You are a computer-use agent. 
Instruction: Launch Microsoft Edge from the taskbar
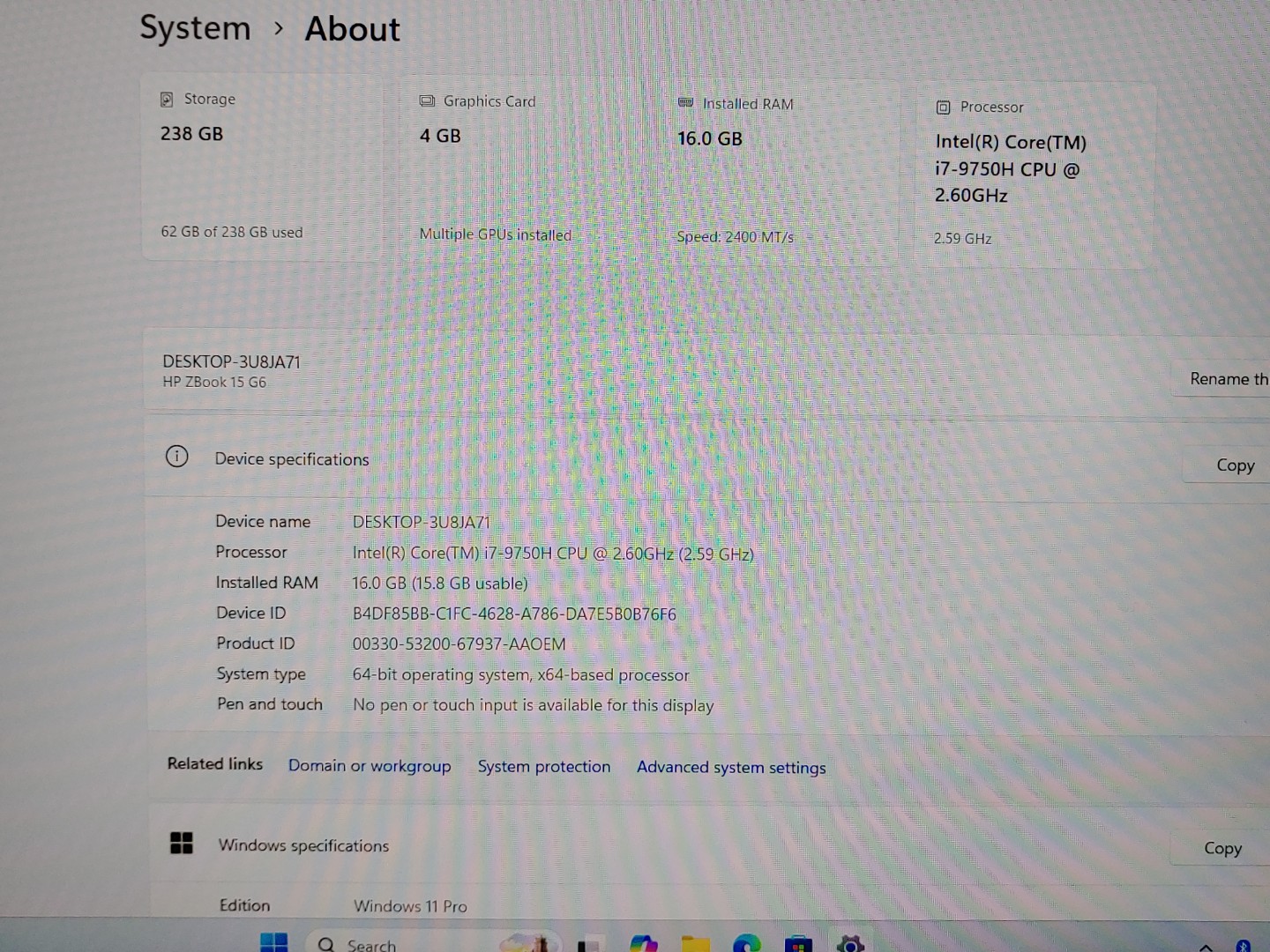tap(747, 943)
